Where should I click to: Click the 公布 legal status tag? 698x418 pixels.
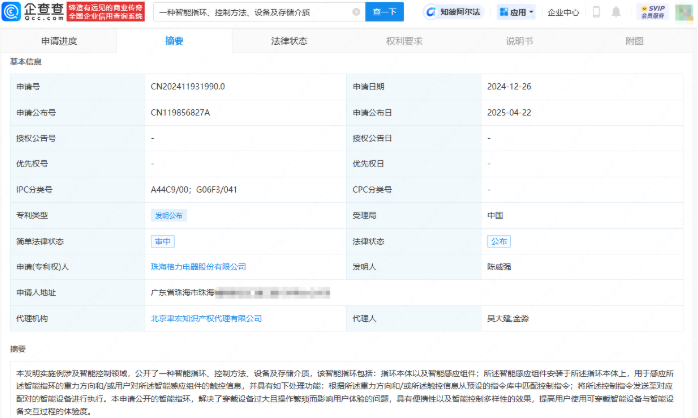coord(499,241)
